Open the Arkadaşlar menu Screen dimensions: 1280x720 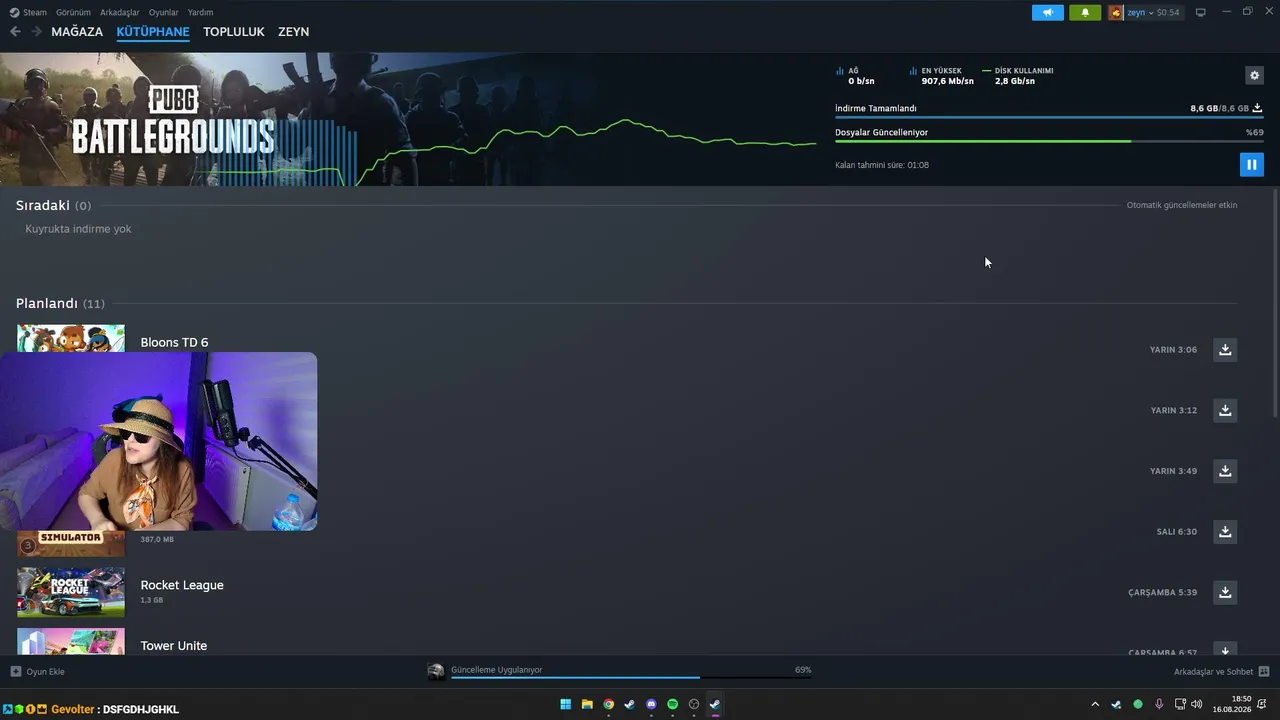click(120, 13)
